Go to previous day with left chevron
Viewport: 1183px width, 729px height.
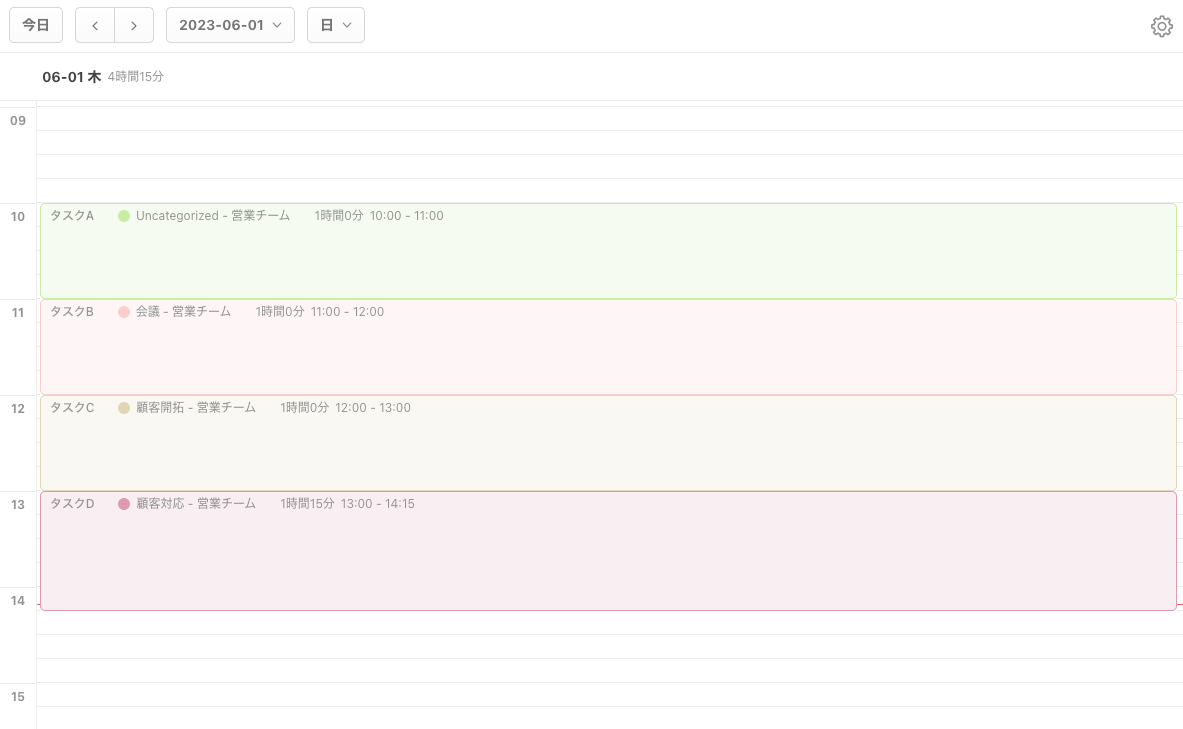point(95,25)
